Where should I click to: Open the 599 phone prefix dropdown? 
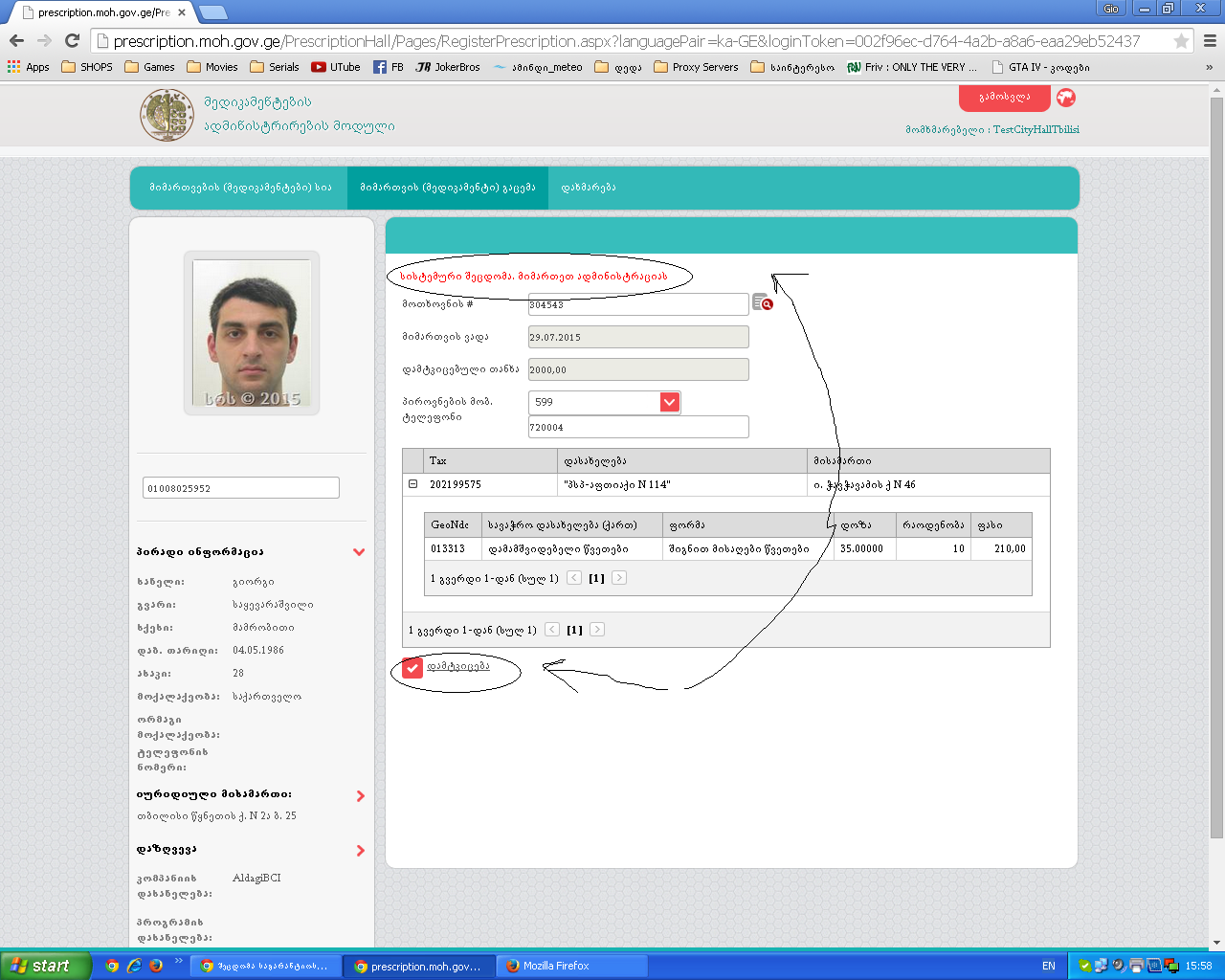pyautogui.click(x=669, y=402)
